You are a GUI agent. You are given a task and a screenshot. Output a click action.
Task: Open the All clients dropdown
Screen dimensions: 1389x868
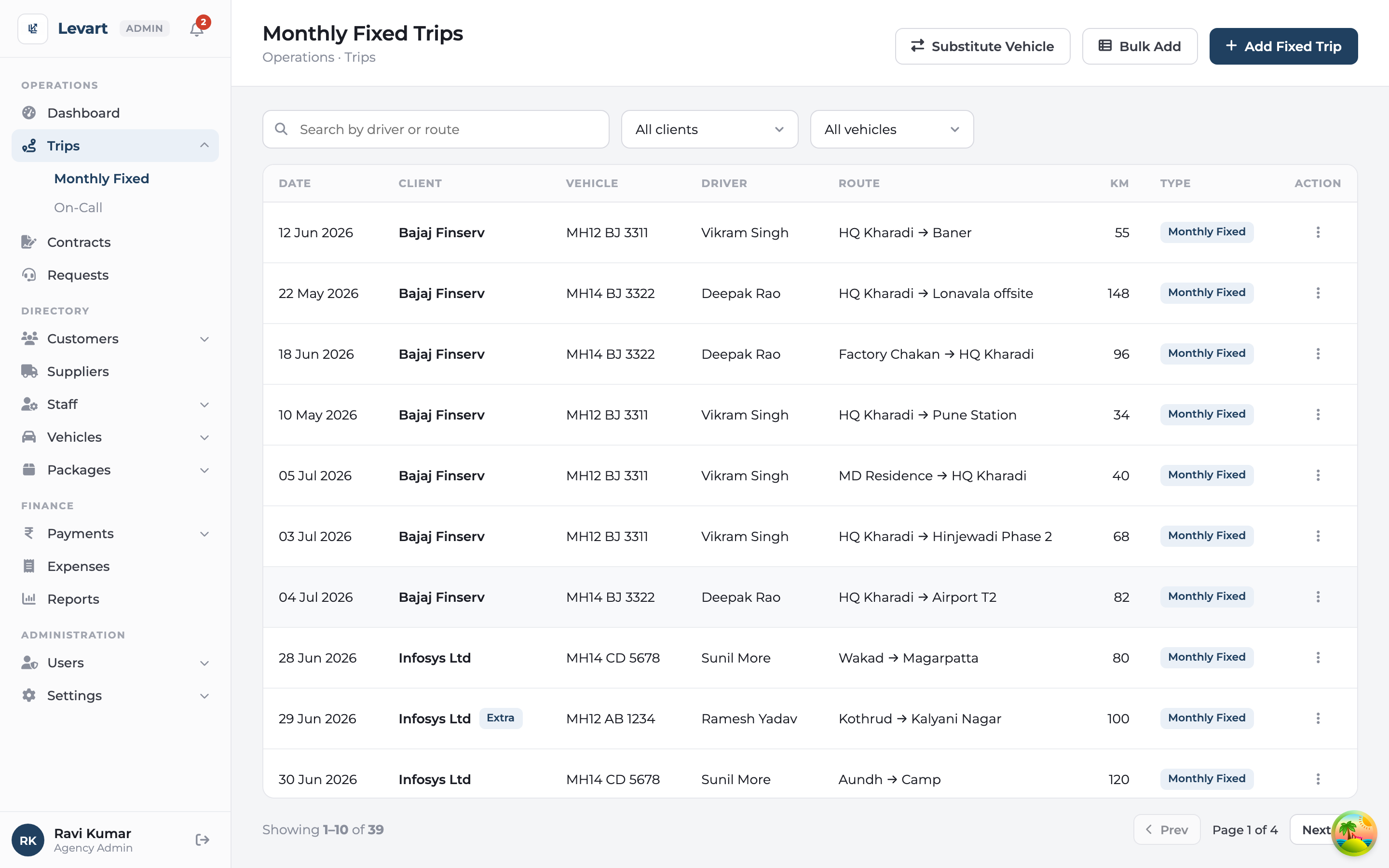tap(709, 129)
